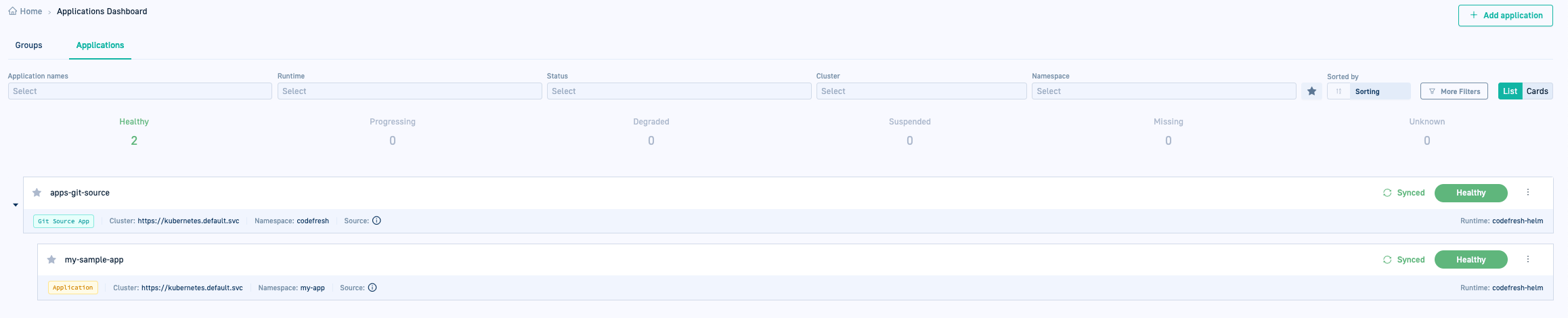Screen dimensions: 1568x318
Task: Star the my-sample-app application
Action: click(51, 260)
